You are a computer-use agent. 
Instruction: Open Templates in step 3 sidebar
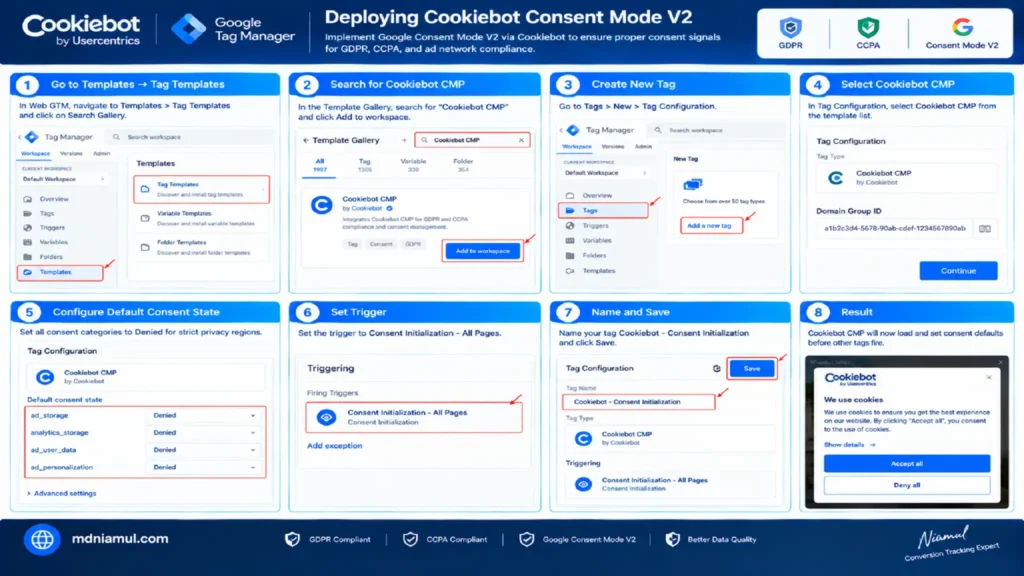click(x=599, y=270)
